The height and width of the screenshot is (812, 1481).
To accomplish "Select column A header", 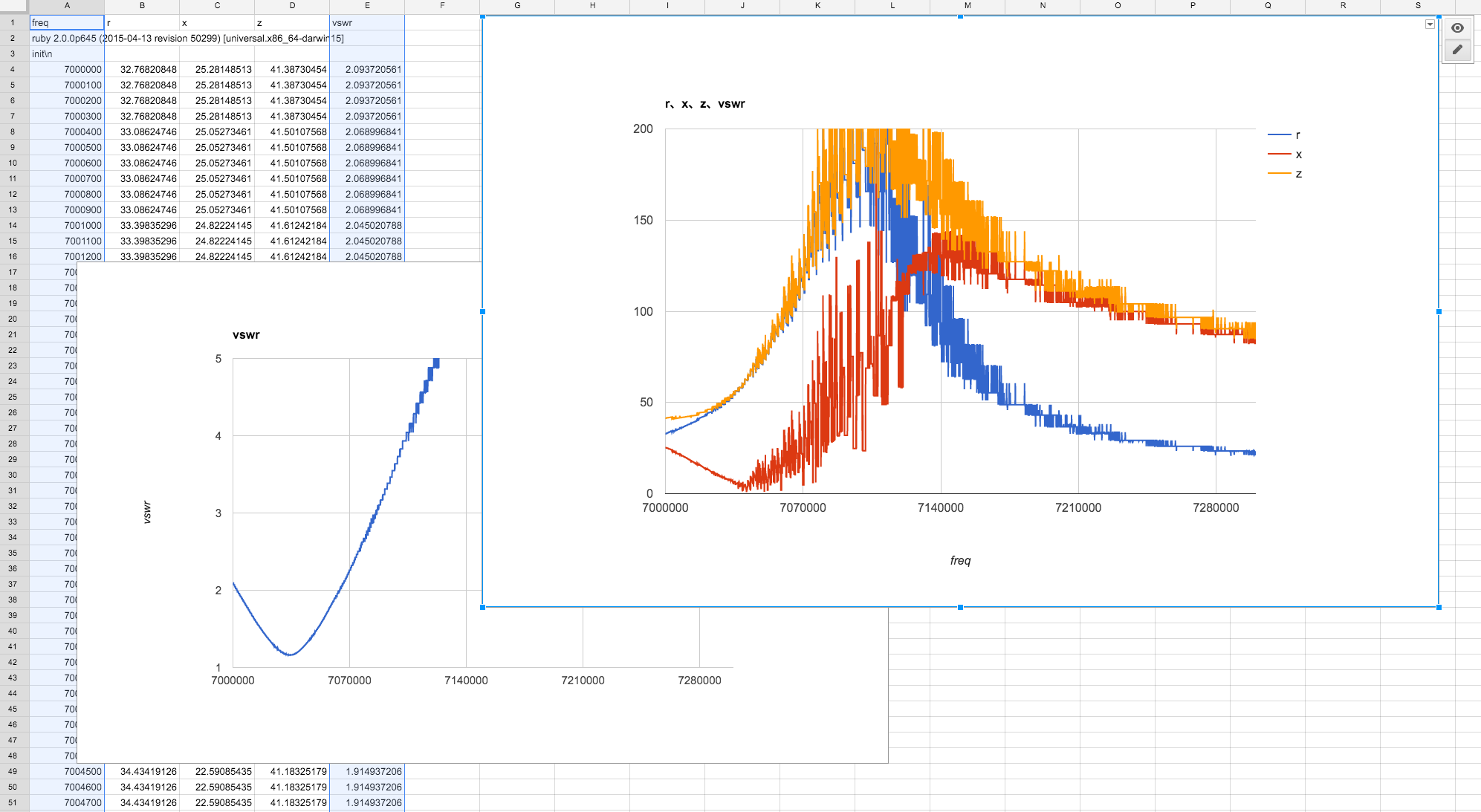I will (67, 6).
